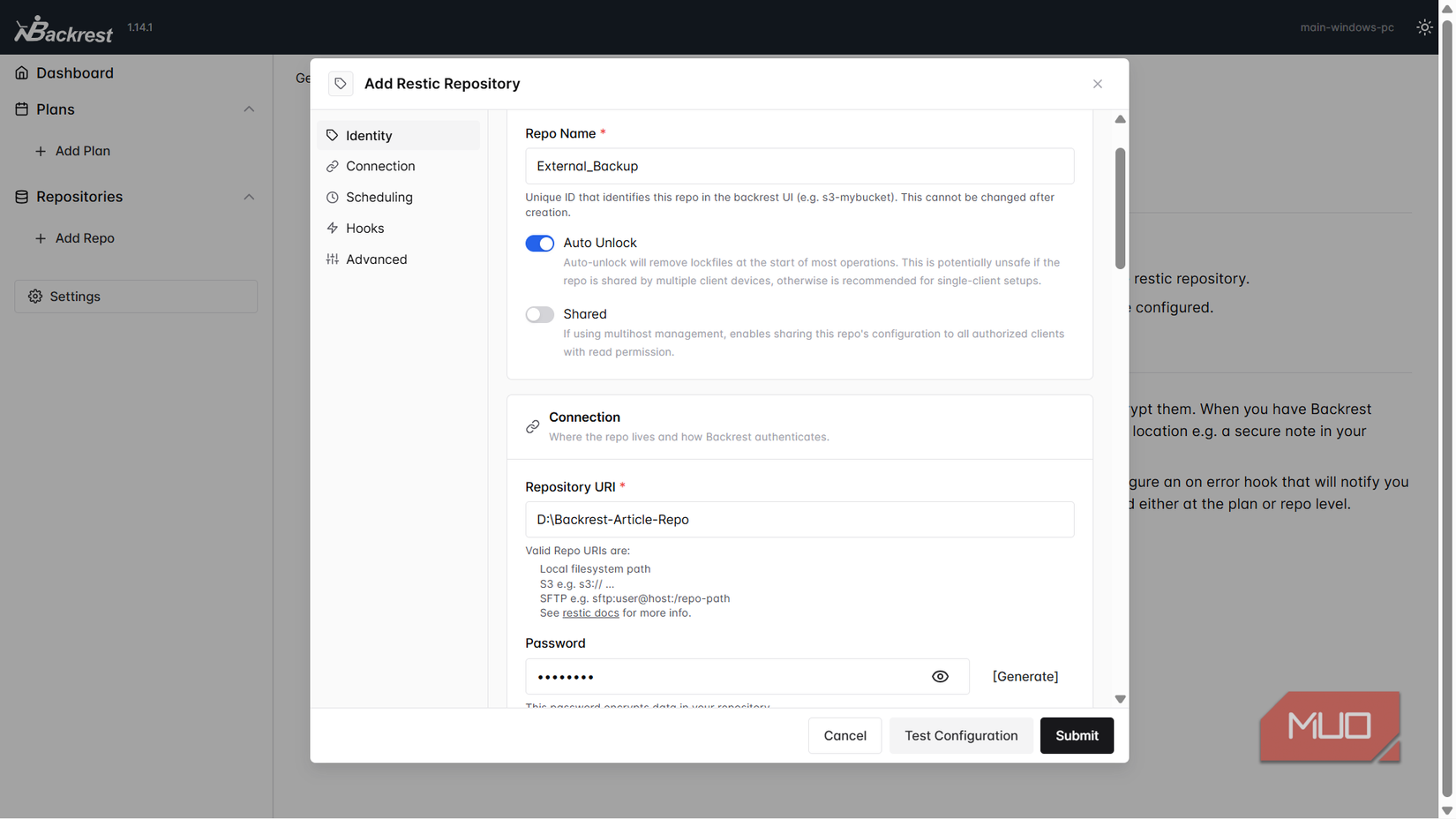Click the Scheduling clock icon
The image size is (1456, 819).
333,198
